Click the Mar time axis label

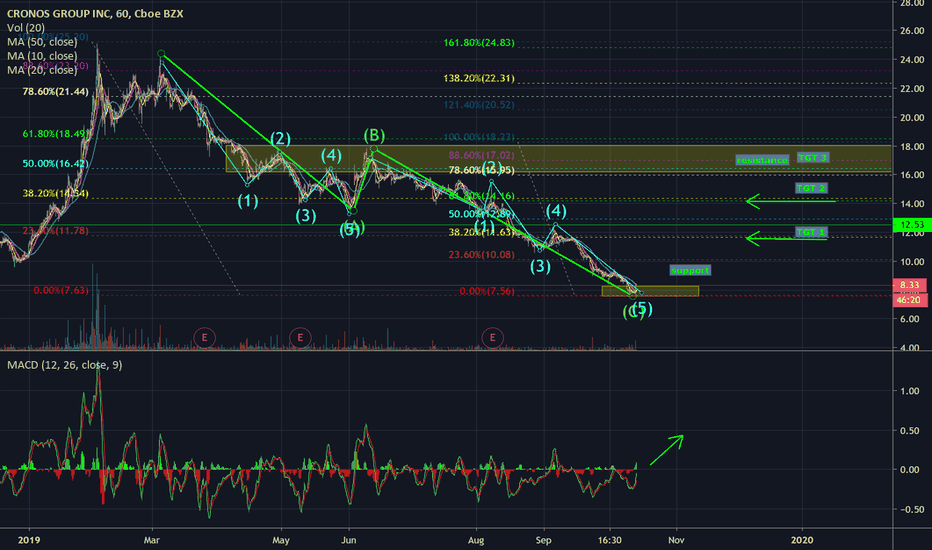coord(152,540)
